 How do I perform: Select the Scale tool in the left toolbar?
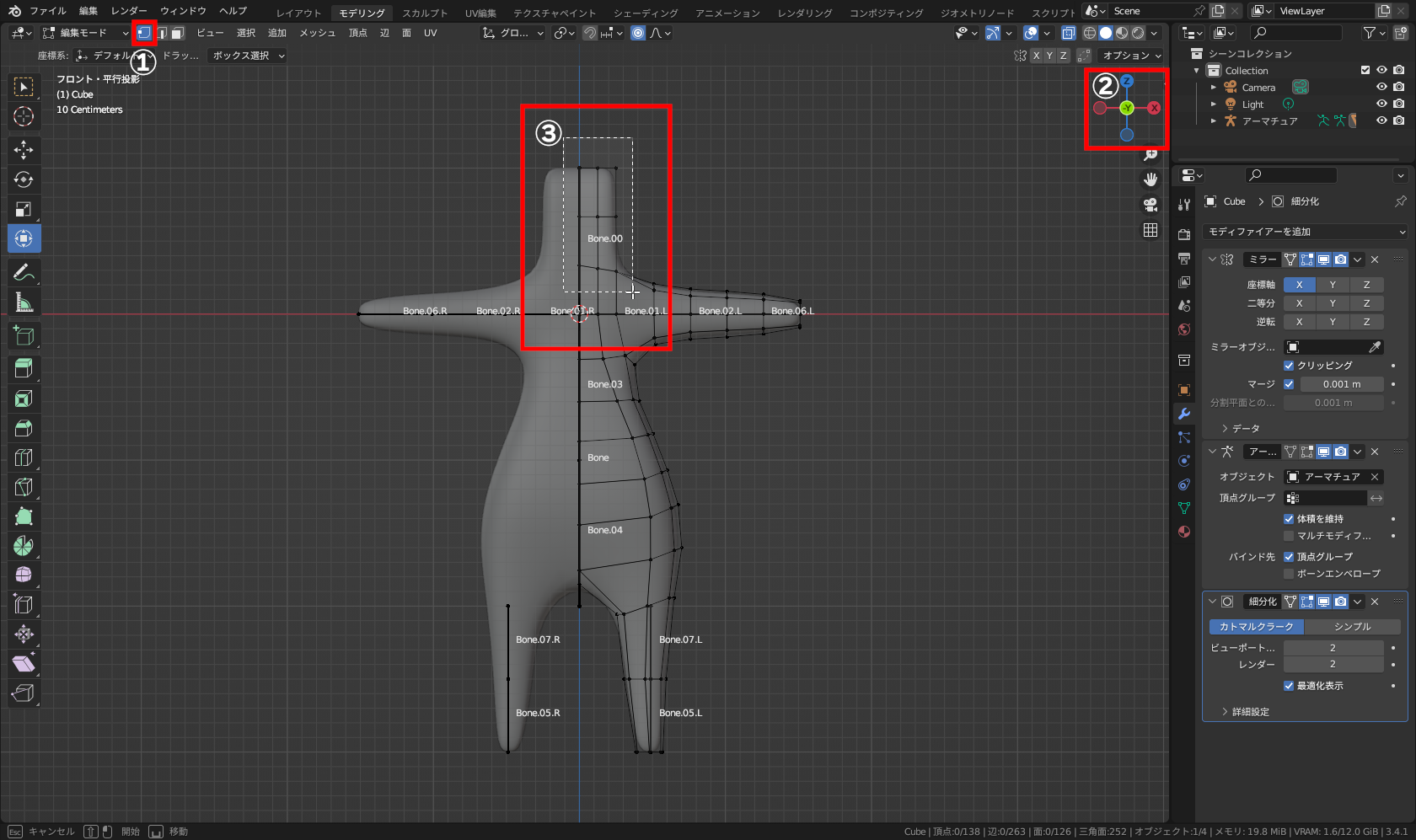coord(24,209)
